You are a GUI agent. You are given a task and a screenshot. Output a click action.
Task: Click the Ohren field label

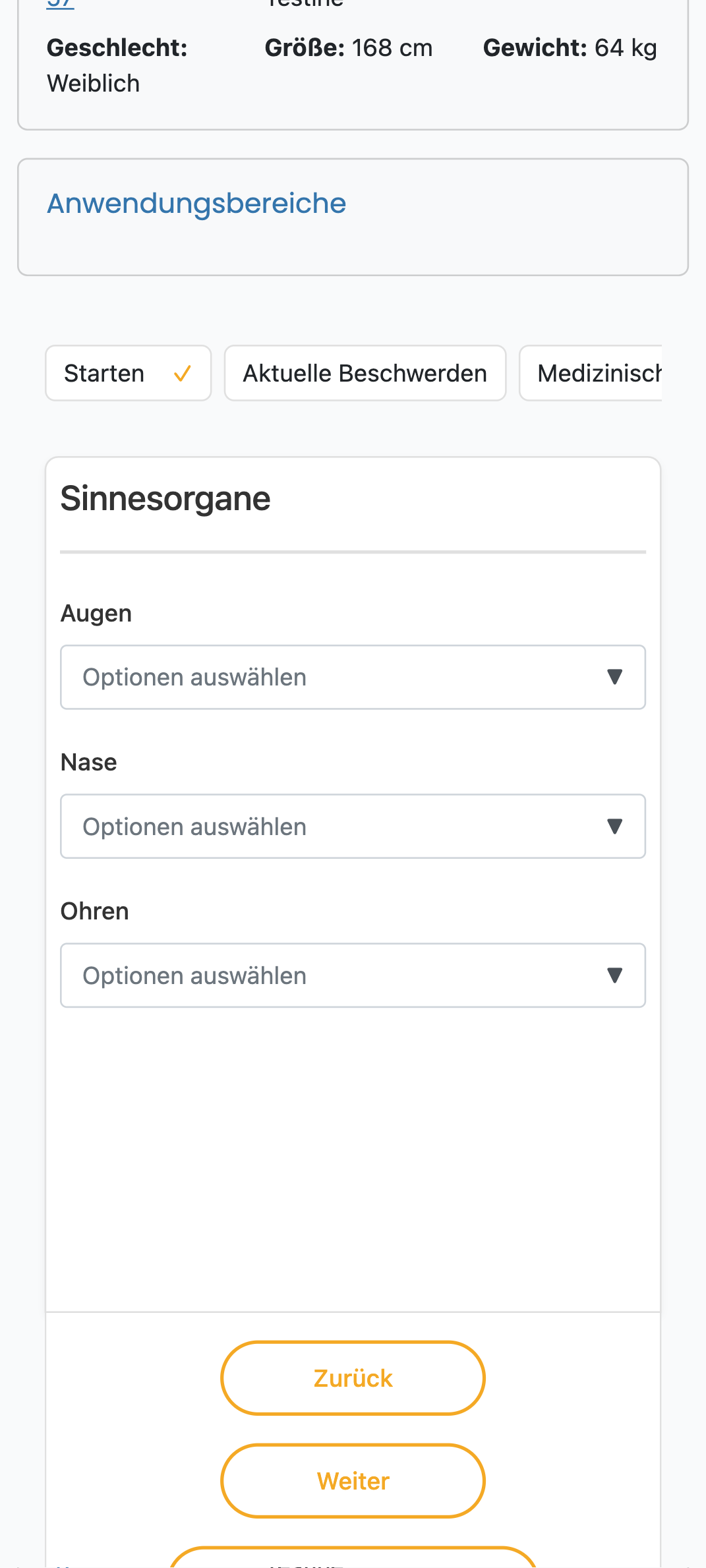pyautogui.click(x=95, y=912)
